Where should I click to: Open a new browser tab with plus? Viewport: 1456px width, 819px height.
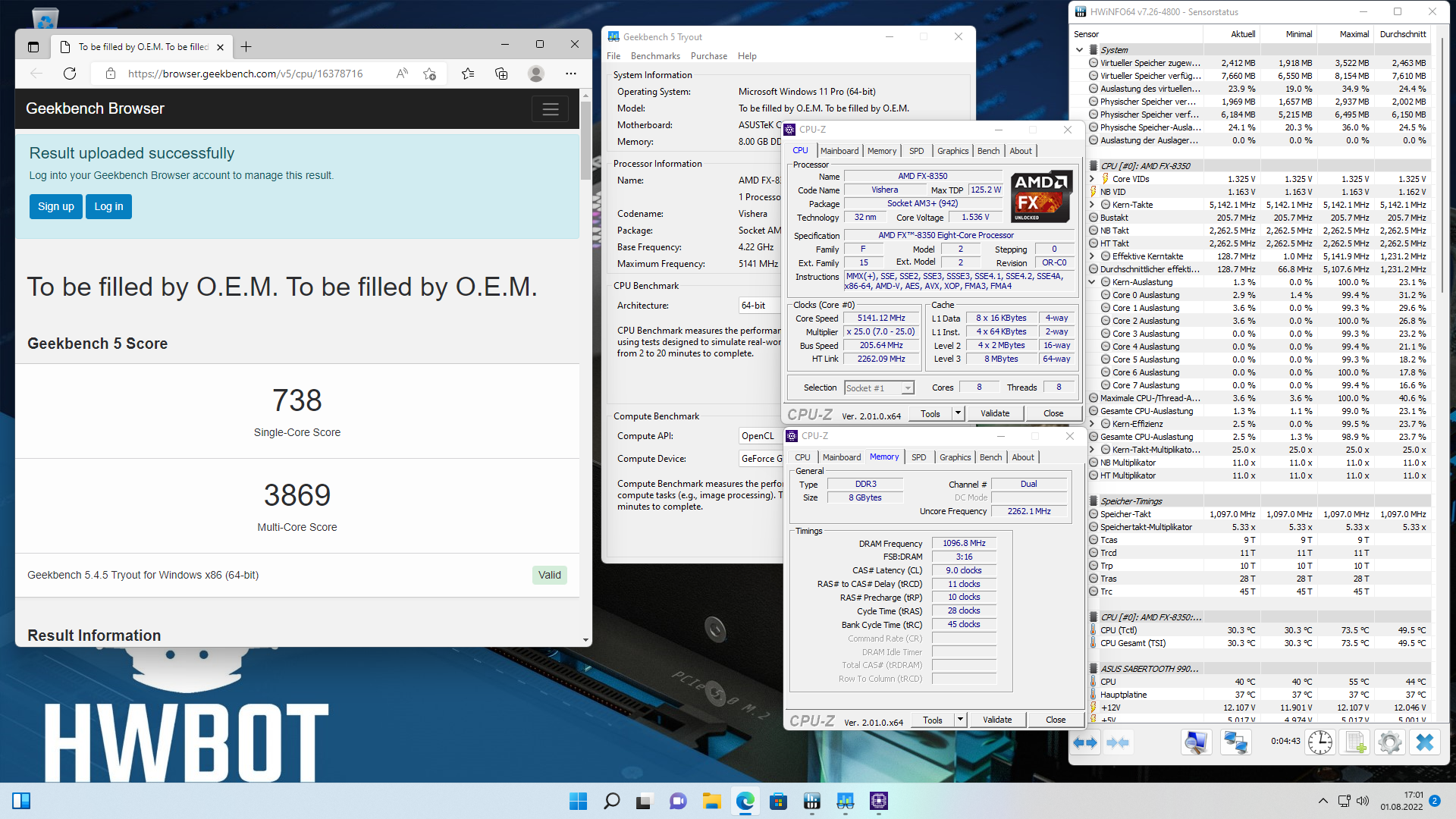coord(246,46)
